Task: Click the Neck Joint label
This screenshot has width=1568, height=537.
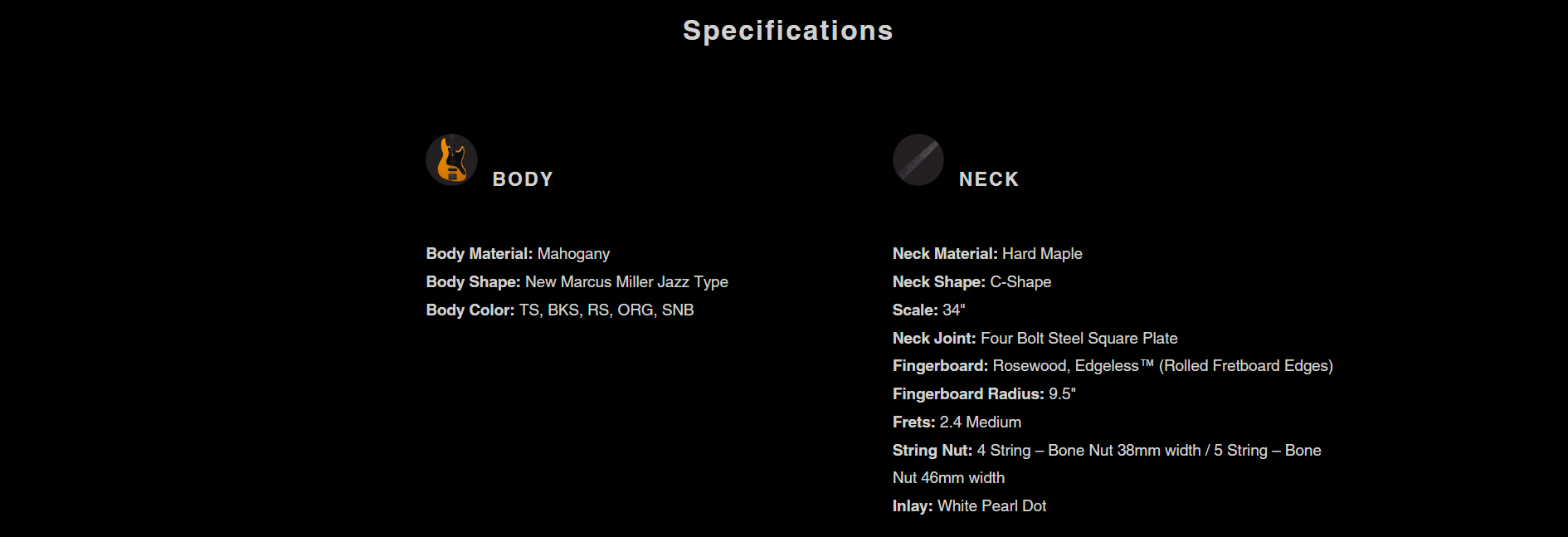Action: pyautogui.click(x=933, y=339)
